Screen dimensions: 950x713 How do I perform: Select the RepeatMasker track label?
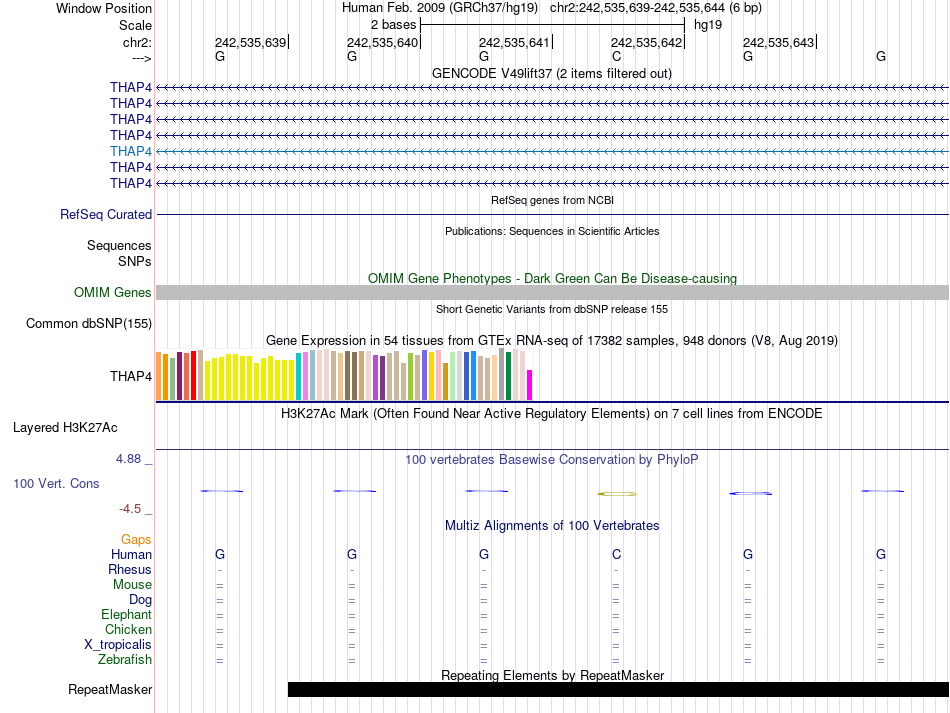[110, 689]
